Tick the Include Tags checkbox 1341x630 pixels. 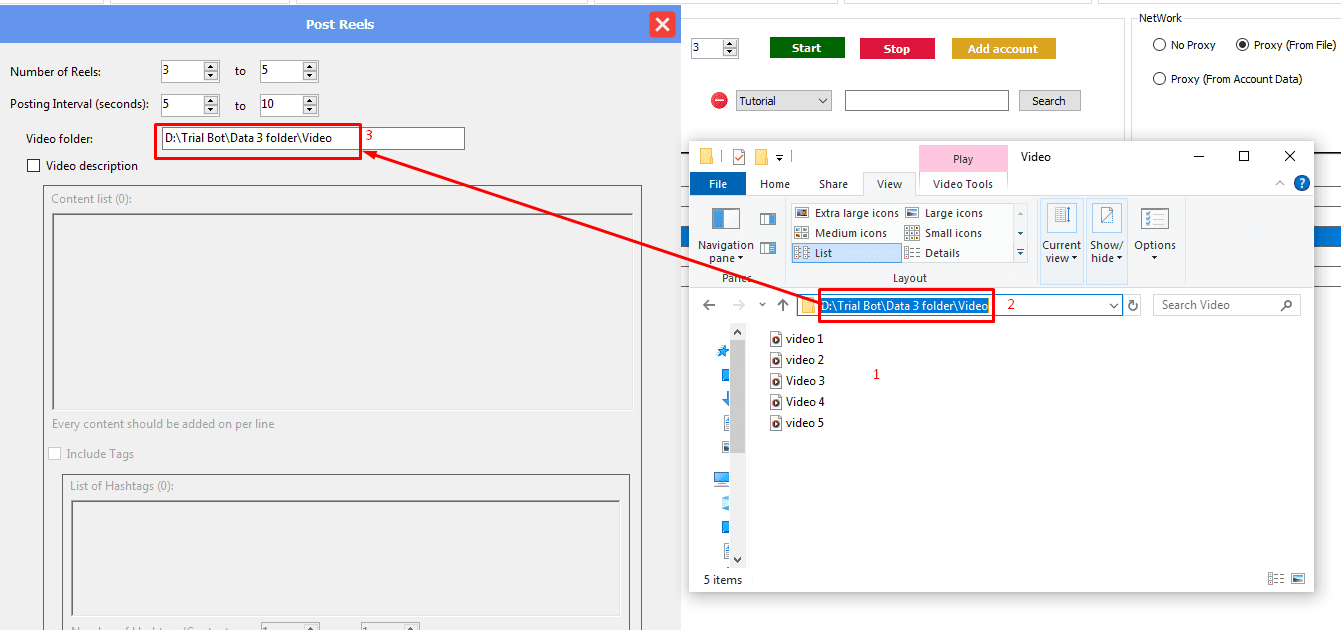[x=55, y=454]
